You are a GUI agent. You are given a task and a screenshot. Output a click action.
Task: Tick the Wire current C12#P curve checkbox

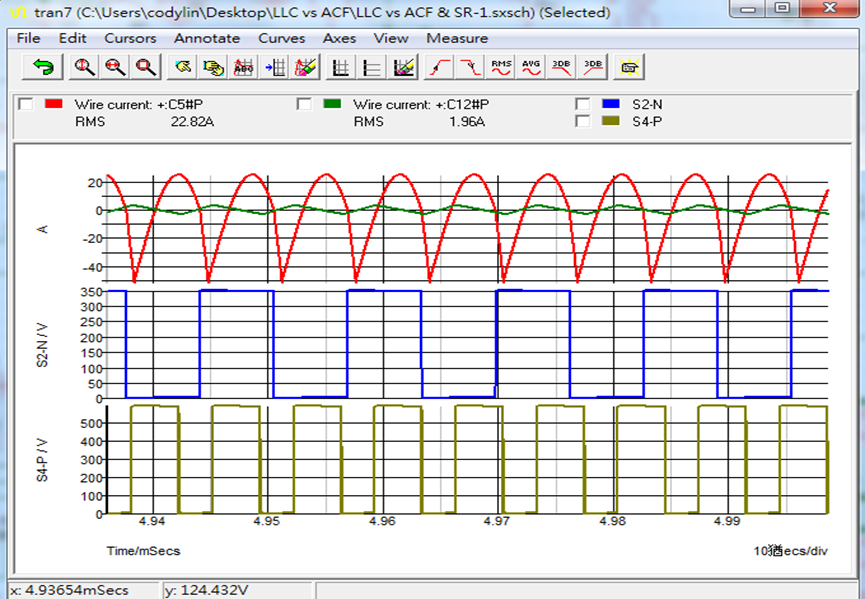tap(305, 104)
